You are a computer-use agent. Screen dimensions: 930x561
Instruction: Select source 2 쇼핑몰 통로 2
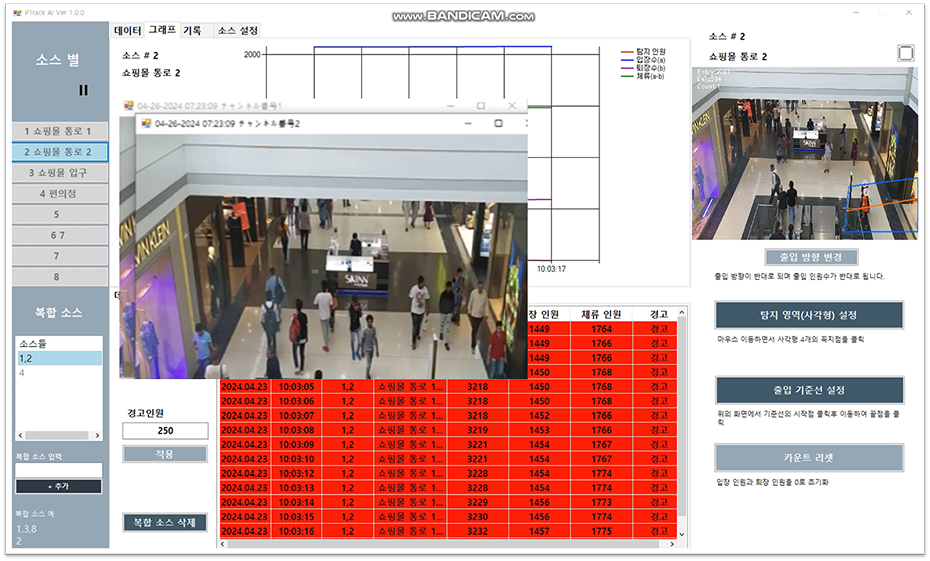pos(59,152)
